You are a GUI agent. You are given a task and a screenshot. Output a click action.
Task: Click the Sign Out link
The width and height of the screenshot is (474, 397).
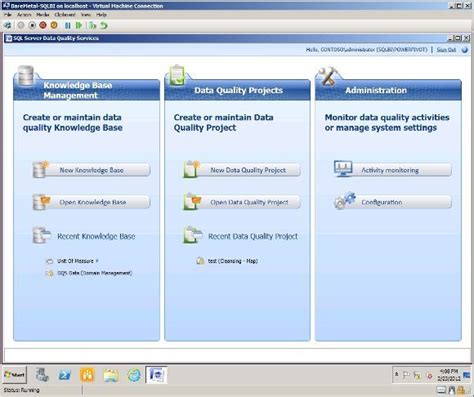click(x=446, y=50)
